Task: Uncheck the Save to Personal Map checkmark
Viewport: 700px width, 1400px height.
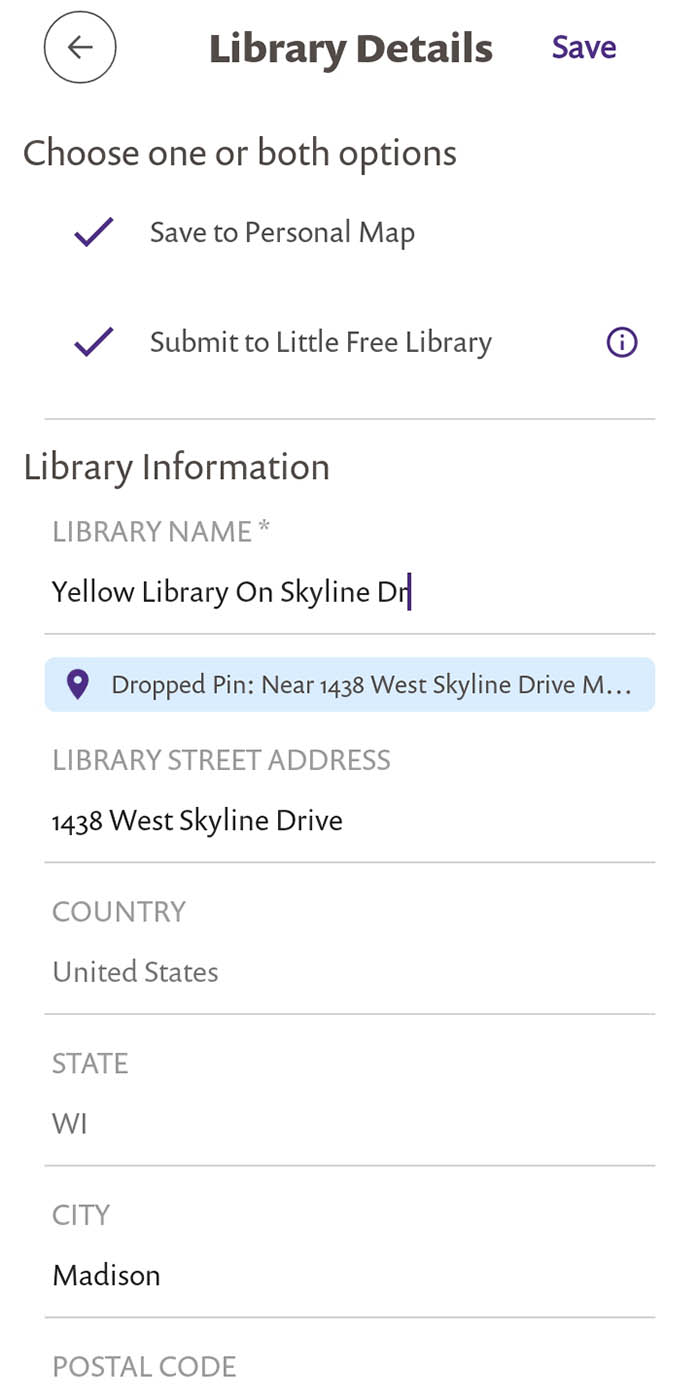Action: [94, 233]
